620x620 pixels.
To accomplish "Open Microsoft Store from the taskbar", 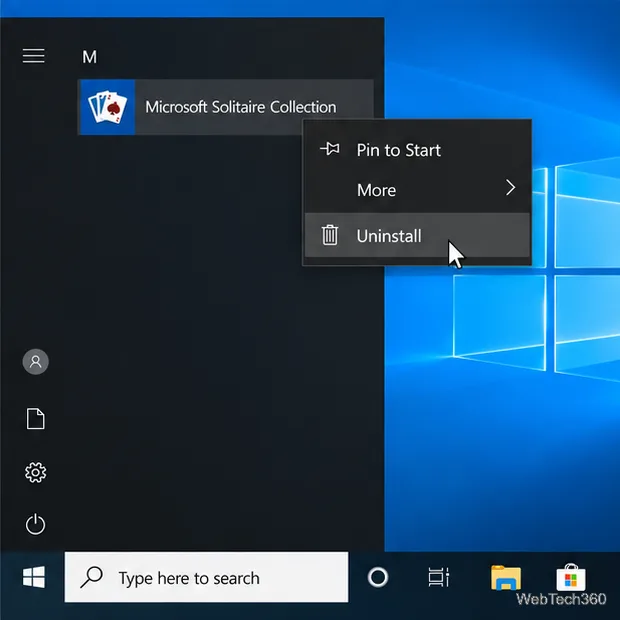I will 571,577.
